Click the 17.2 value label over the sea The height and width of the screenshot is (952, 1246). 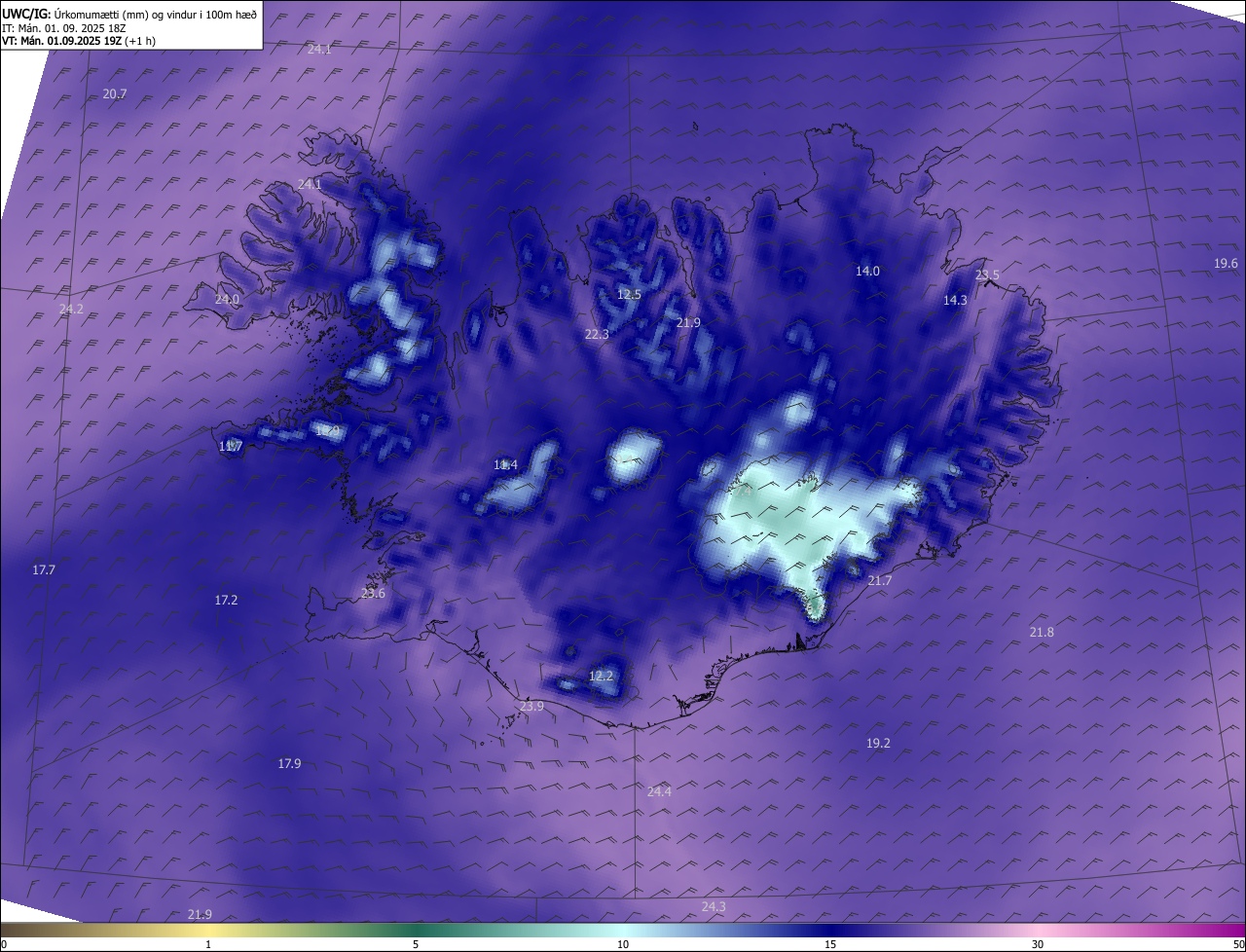pyautogui.click(x=226, y=600)
